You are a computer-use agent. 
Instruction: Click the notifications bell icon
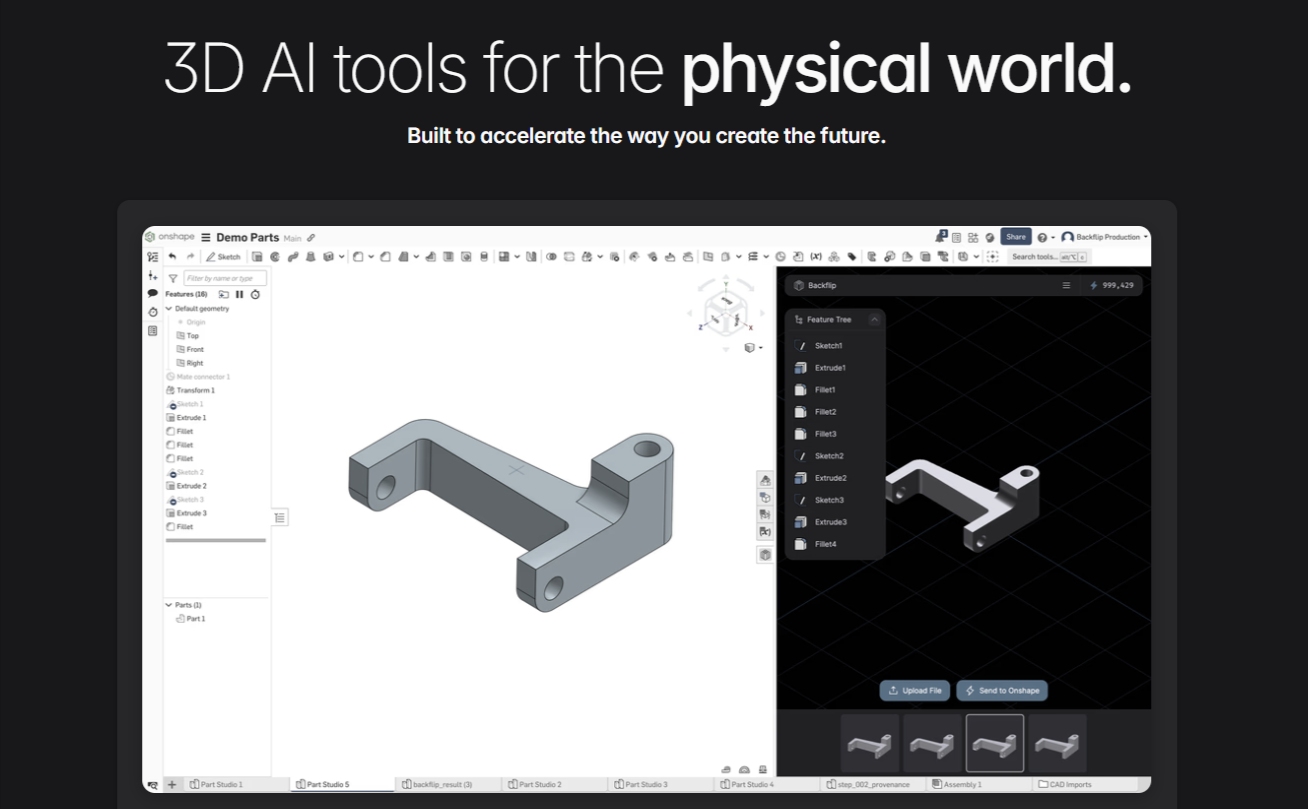coord(941,237)
